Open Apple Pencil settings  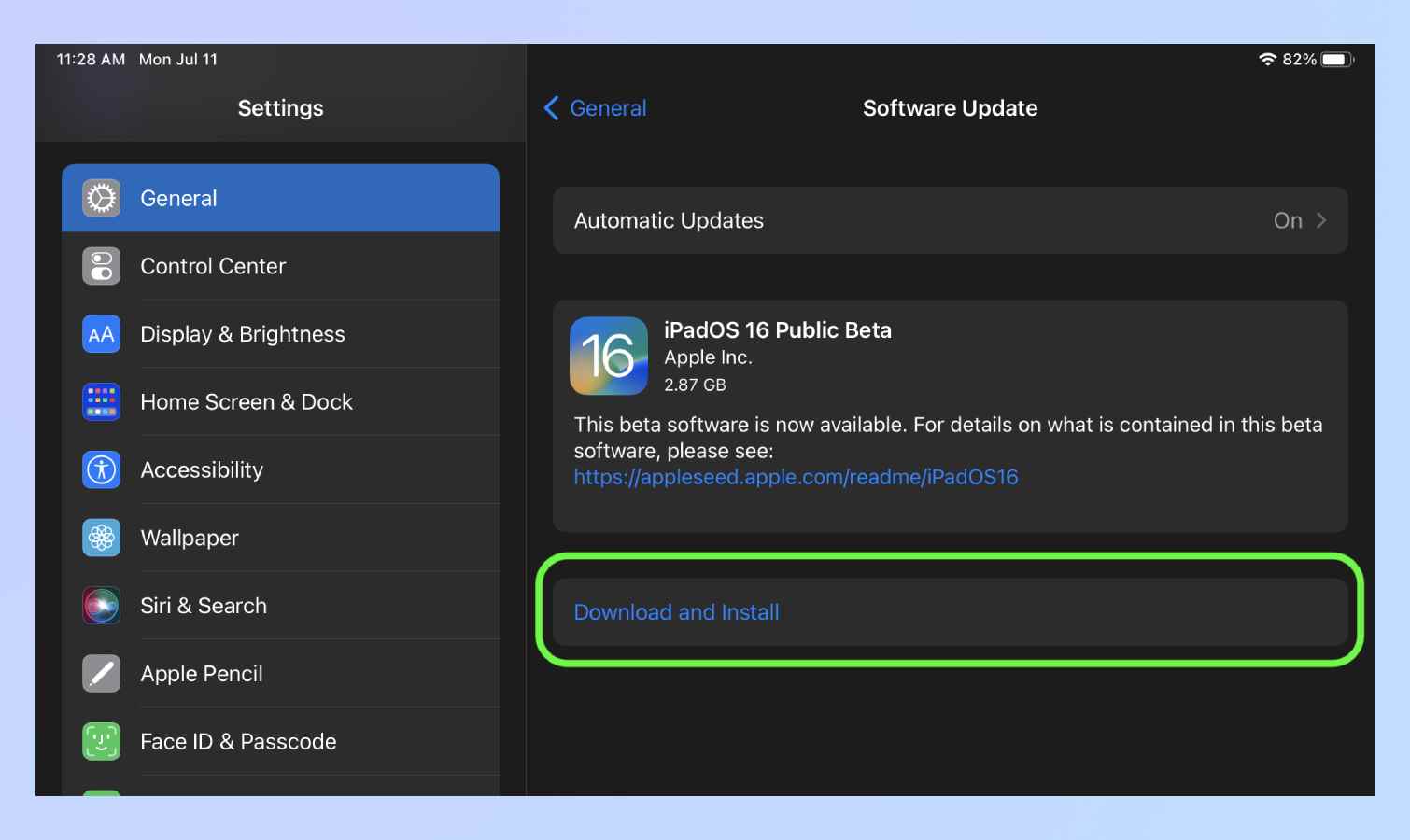(x=280, y=674)
